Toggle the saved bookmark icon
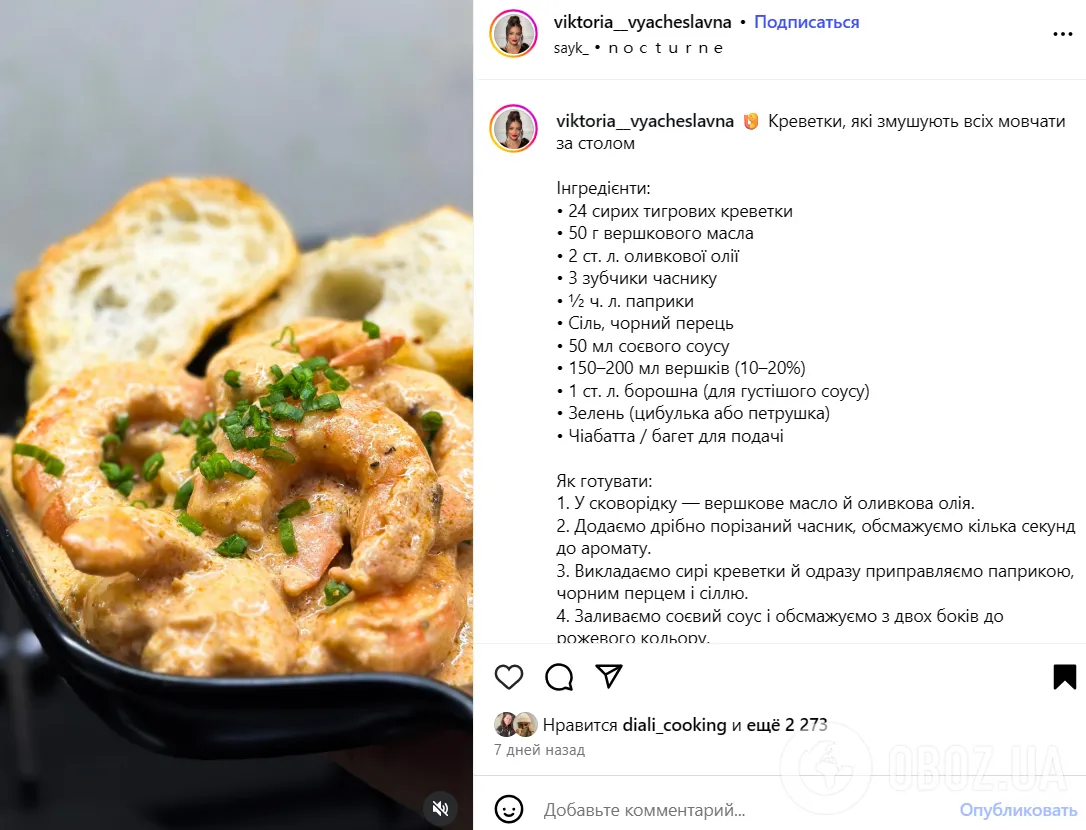1086x830 pixels. 1065,677
